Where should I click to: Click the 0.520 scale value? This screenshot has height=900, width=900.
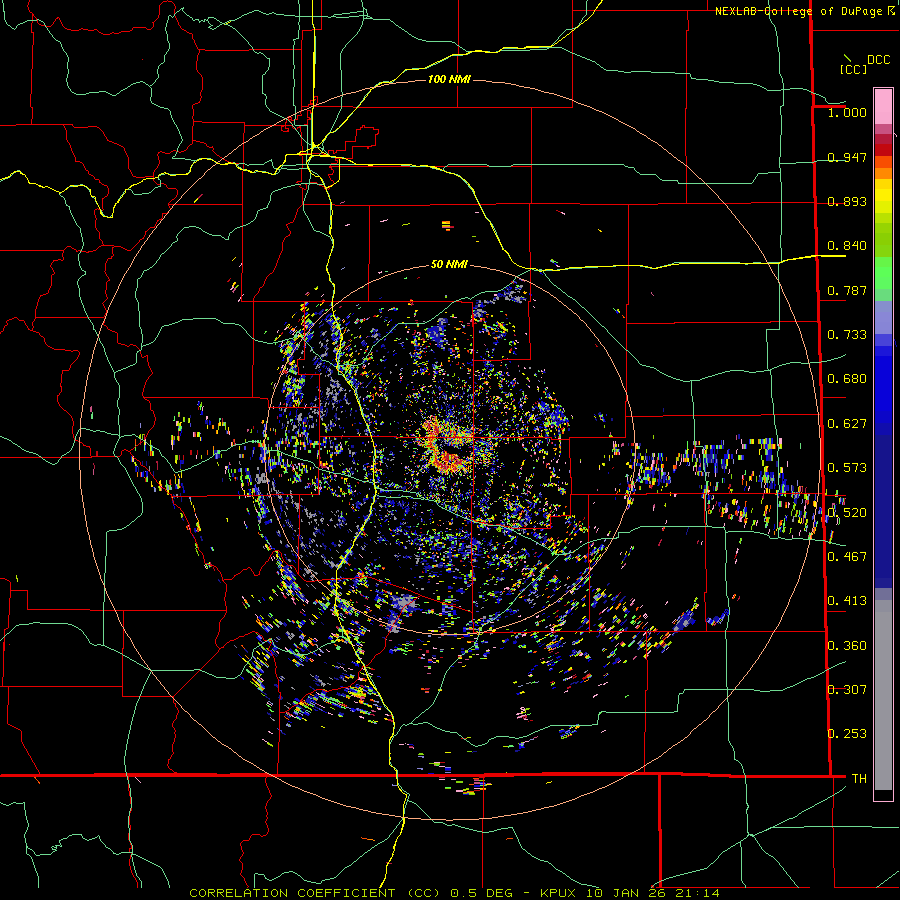[x=847, y=513]
